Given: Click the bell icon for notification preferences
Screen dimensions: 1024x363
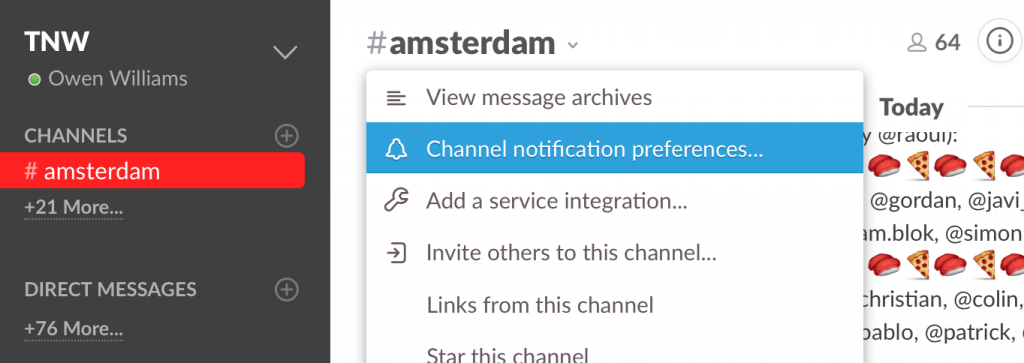Looking at the screenshot, I should [396, 149].
